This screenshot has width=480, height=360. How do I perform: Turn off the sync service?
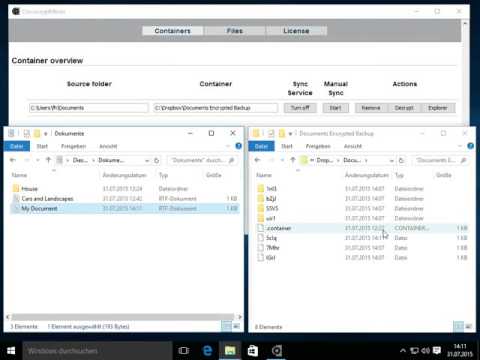tap(300, 108)
